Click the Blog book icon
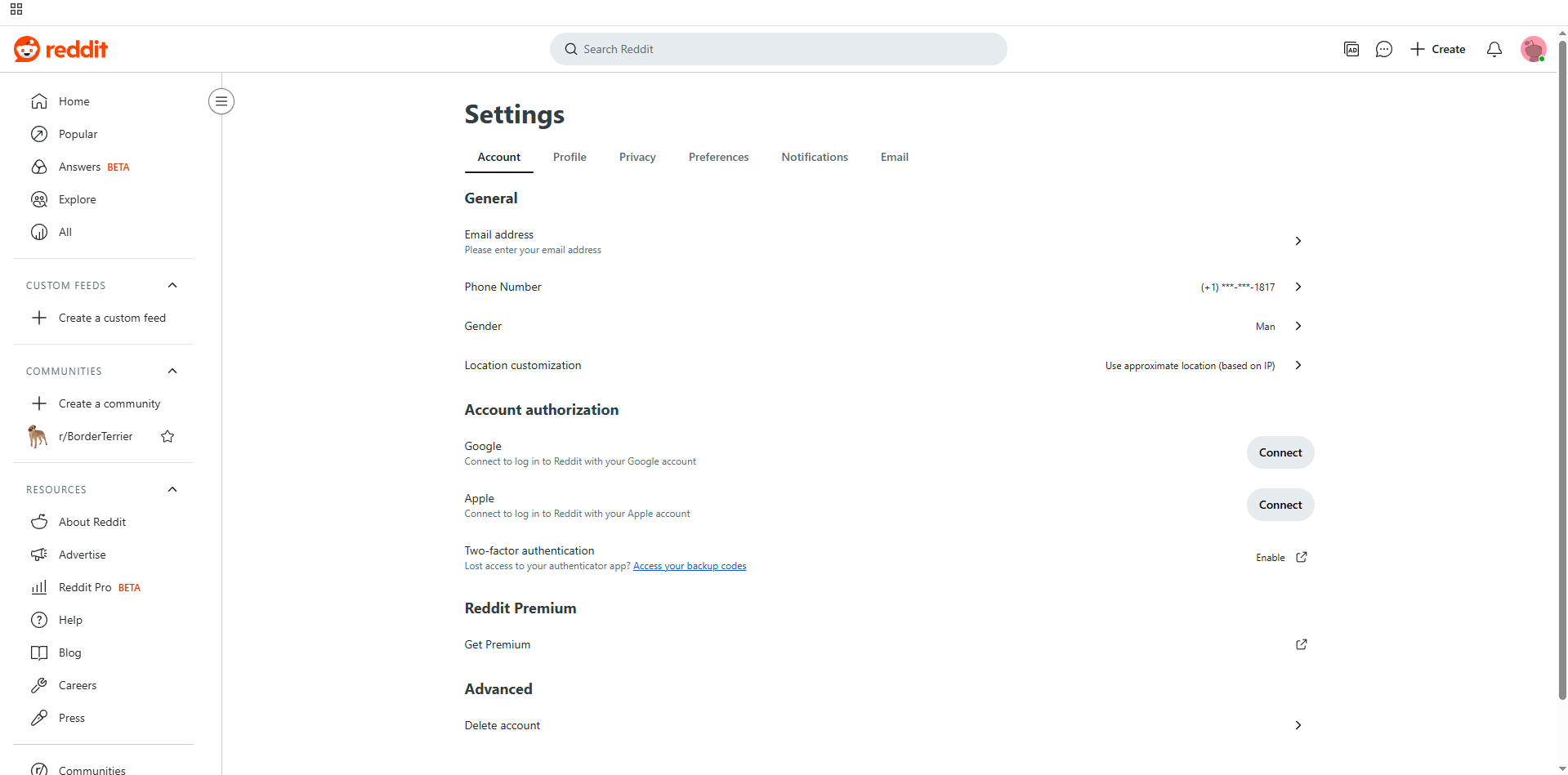The width and height of the screenshot is (1568, 775). tap(39, 653)
